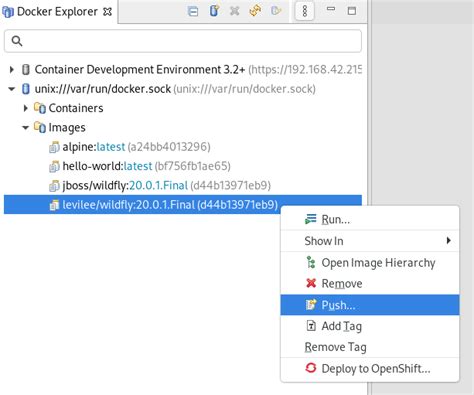Viewport: 474px width, 395px height.
Task: Select the unix:///var/run/docker.sock connection row
Action: coord(183,89)
